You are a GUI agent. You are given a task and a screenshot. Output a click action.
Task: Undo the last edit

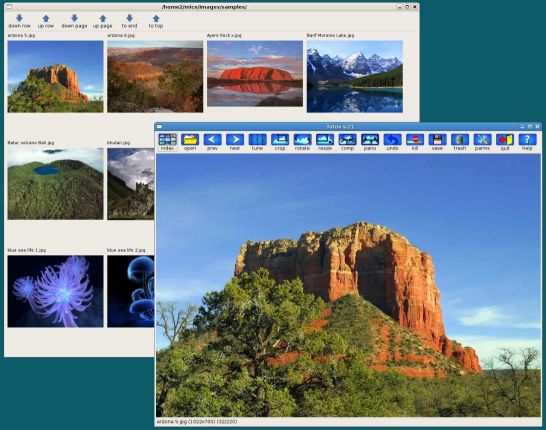pos(392,142)
